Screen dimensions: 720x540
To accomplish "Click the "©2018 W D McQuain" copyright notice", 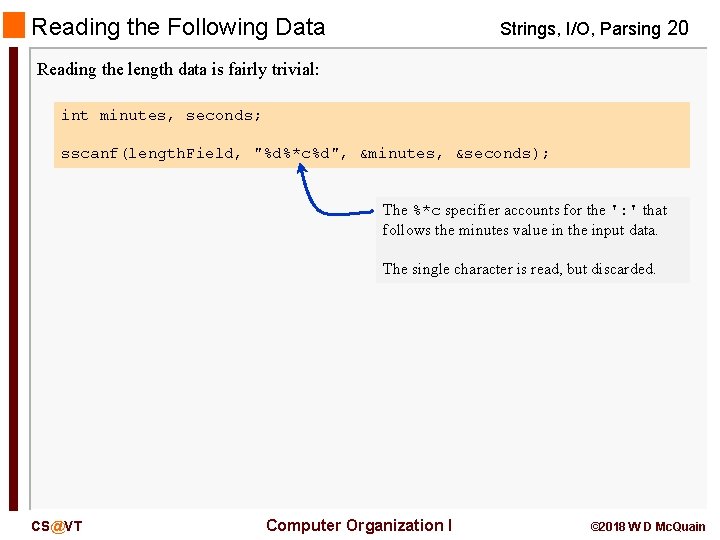I will 648,527.
